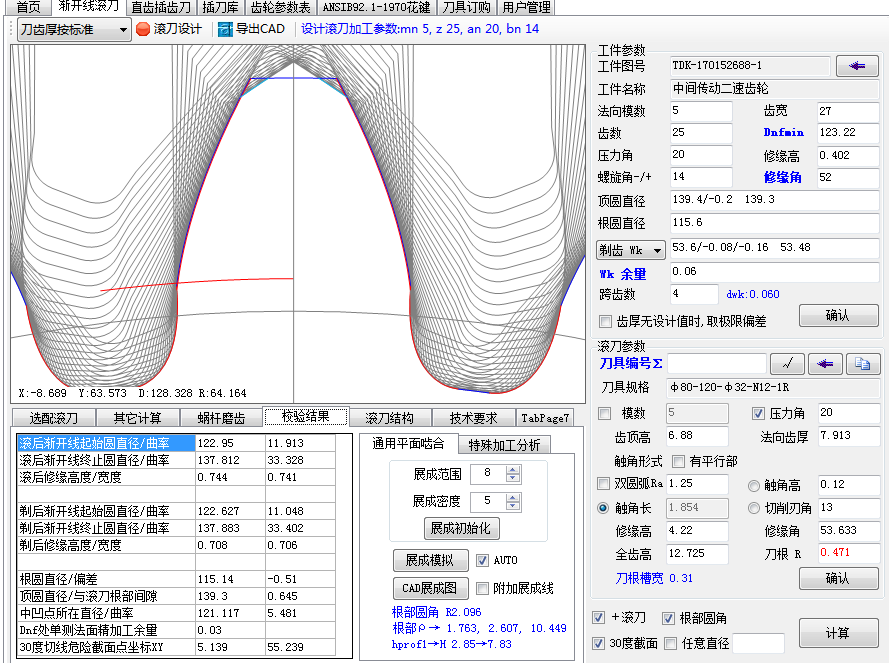Expand the 剃齿 Wk dropdown
The width and height of the screenshot is (889, 663).
[630, 250]
